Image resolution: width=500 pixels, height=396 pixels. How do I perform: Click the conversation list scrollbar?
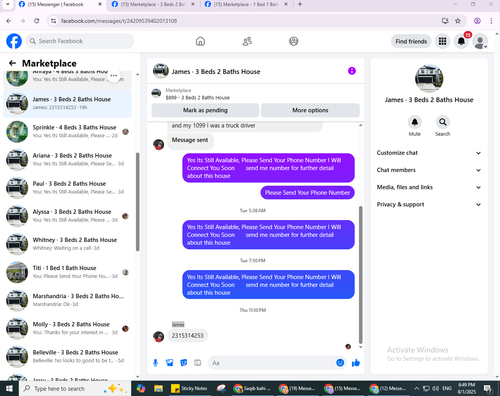coord(138,202)
